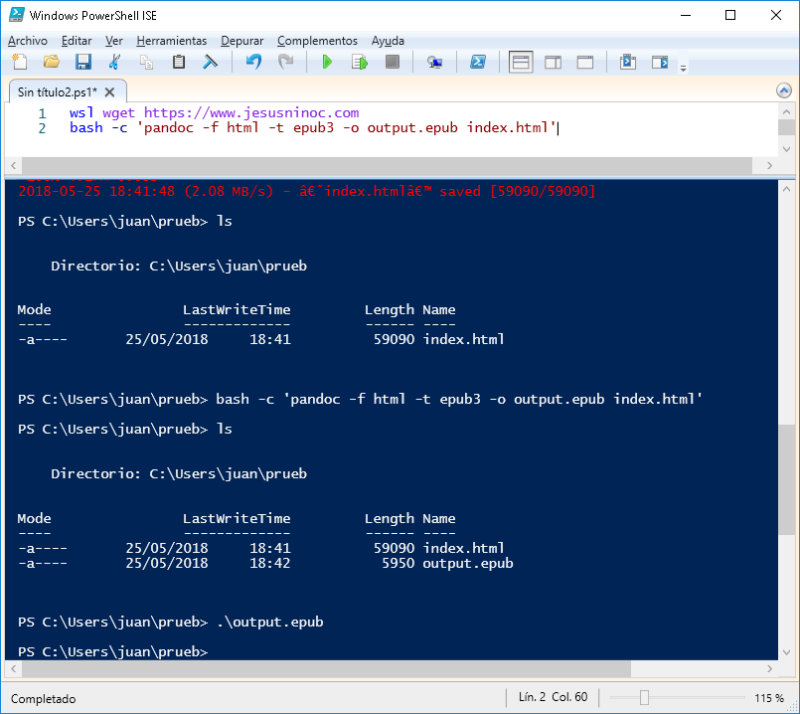
Task: Launch PowerShell.exe from the toolbar icon
Action: coord(478,62)
